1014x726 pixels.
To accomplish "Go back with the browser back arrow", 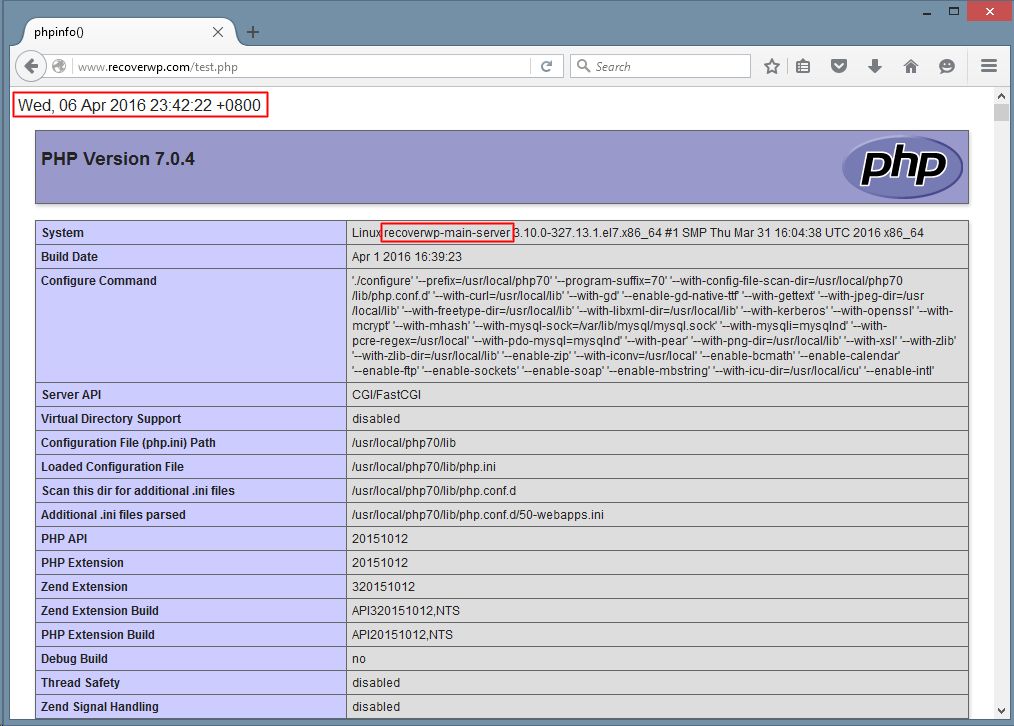I will tap(30, 66).
